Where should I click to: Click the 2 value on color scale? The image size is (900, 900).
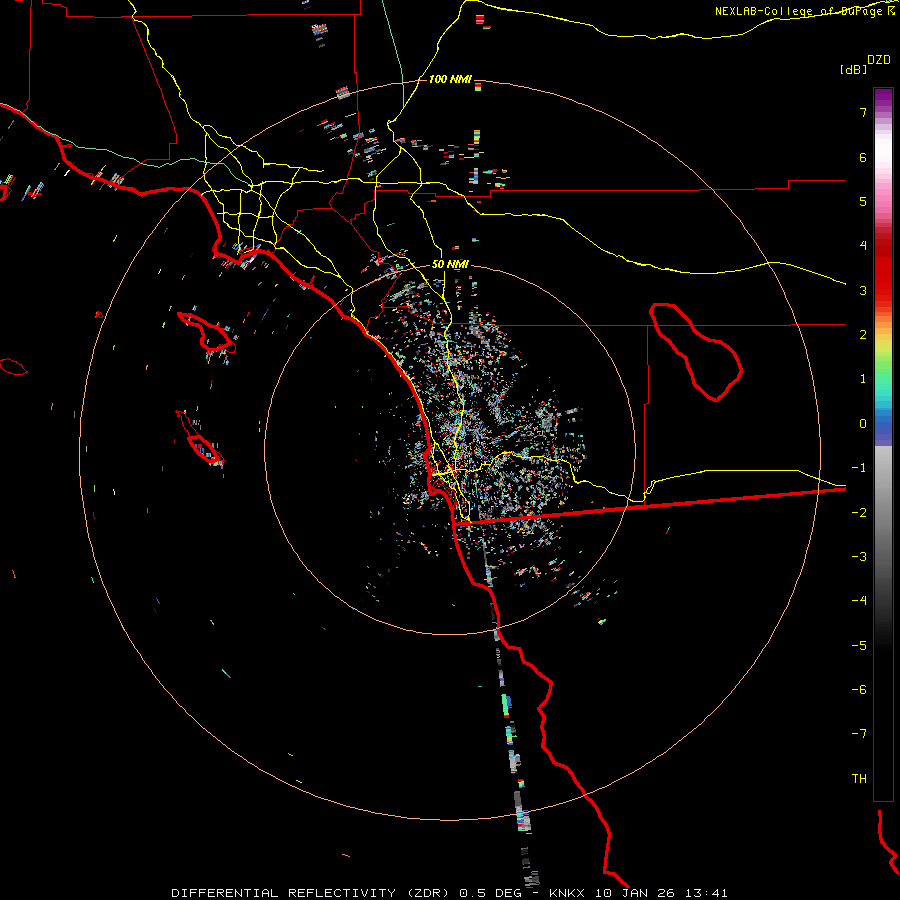[863, 335]
